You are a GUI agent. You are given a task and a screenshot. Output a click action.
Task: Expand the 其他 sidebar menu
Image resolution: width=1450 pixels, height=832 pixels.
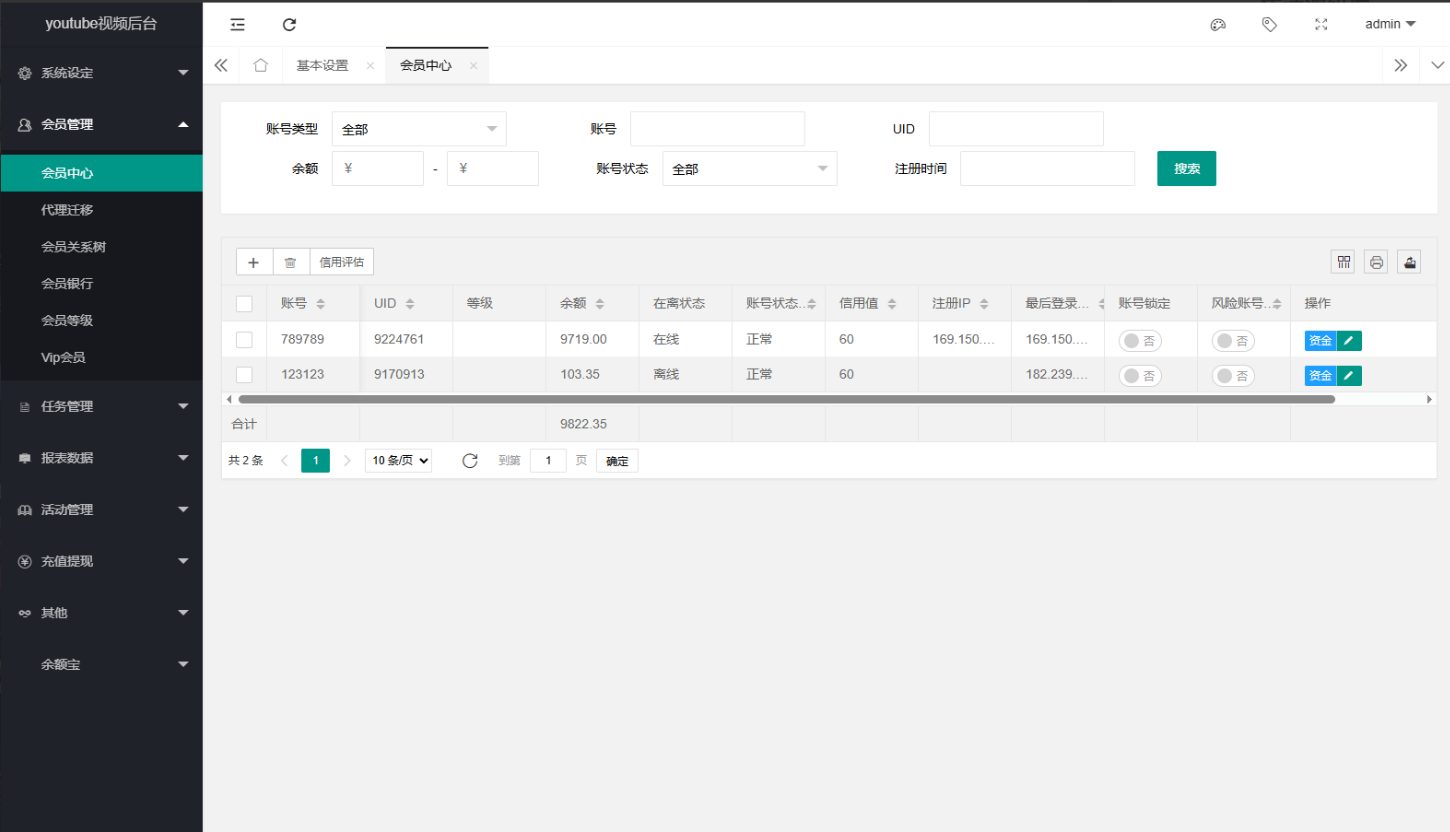(x=101, y=613)
